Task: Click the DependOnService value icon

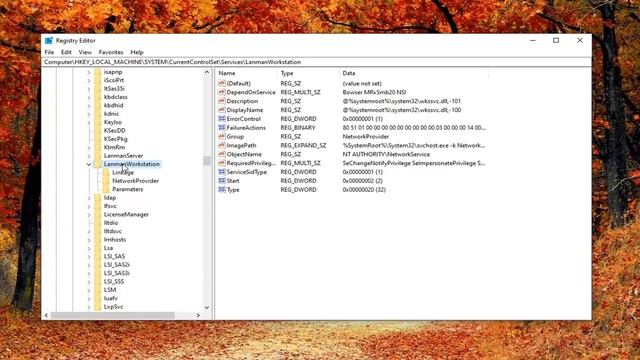Action: pyautogui.click(x=222, y=92)
